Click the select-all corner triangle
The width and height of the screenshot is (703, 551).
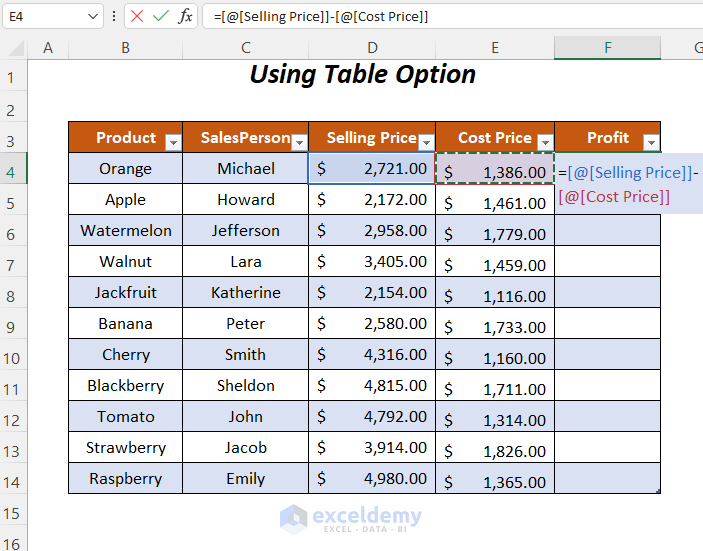click(x=14, y=48)
